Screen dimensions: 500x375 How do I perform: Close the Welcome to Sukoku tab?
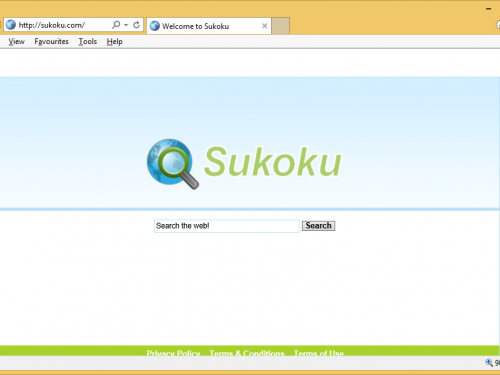[x=265, y=26]
